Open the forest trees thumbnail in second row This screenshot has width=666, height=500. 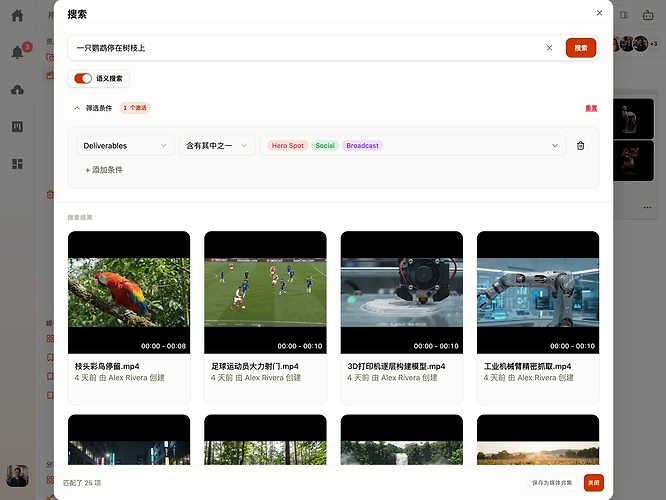click(265, 440)
